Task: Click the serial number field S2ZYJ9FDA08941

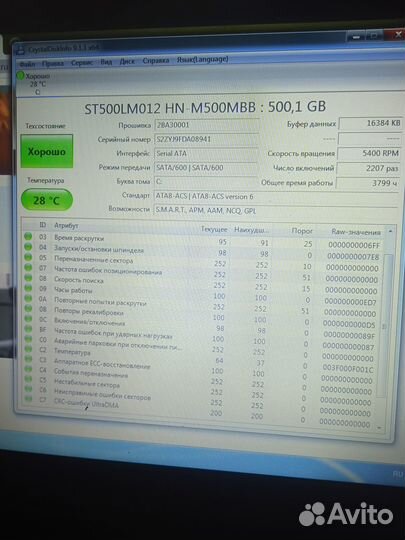Action: [207, 139]
